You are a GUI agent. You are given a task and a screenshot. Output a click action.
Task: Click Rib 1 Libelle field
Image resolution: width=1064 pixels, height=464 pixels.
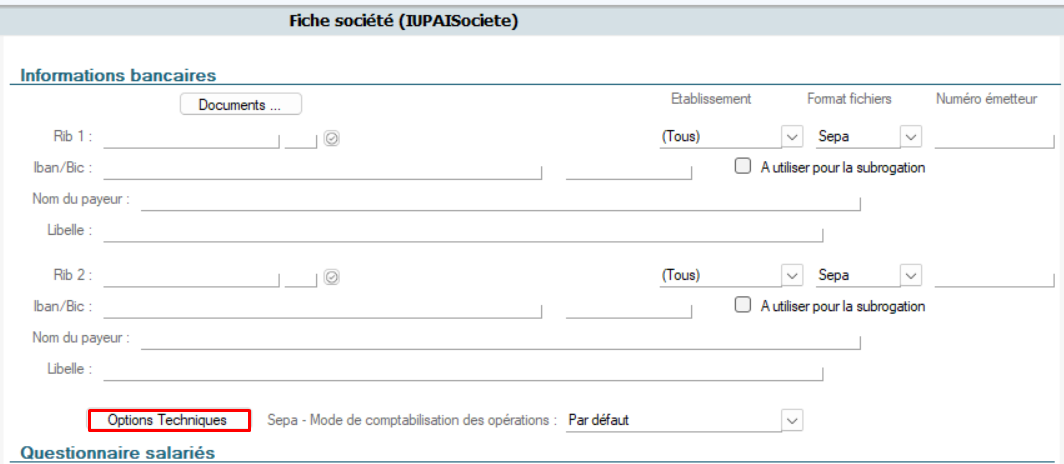[462, 231]
